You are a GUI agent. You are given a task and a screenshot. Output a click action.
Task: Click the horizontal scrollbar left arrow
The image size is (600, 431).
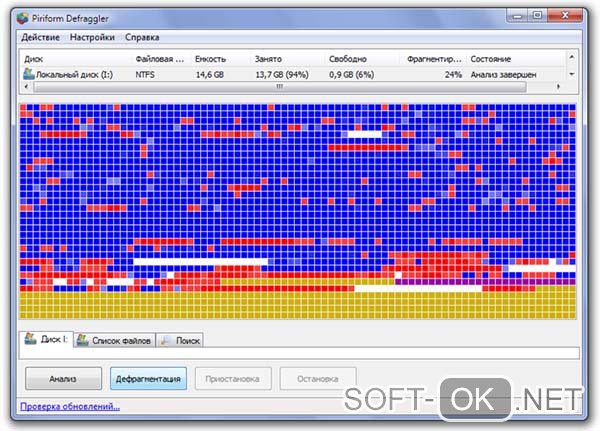pos(26,87)
